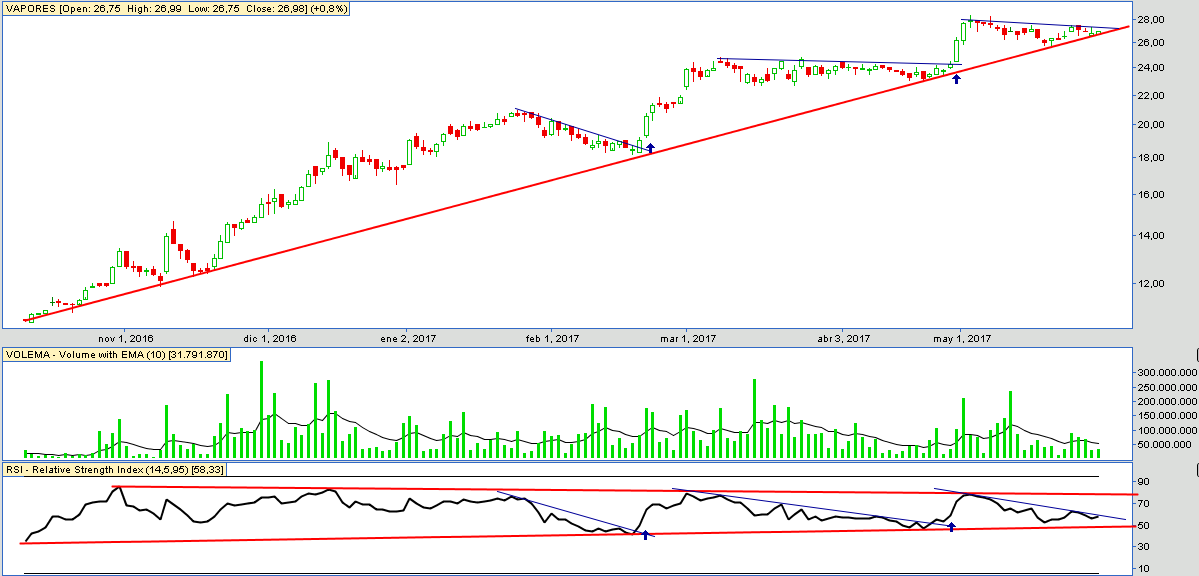Click the 300.000.000 volume axis label
The height and width of the screenshot is (576, 1199).
click(x=1167, y=373)
